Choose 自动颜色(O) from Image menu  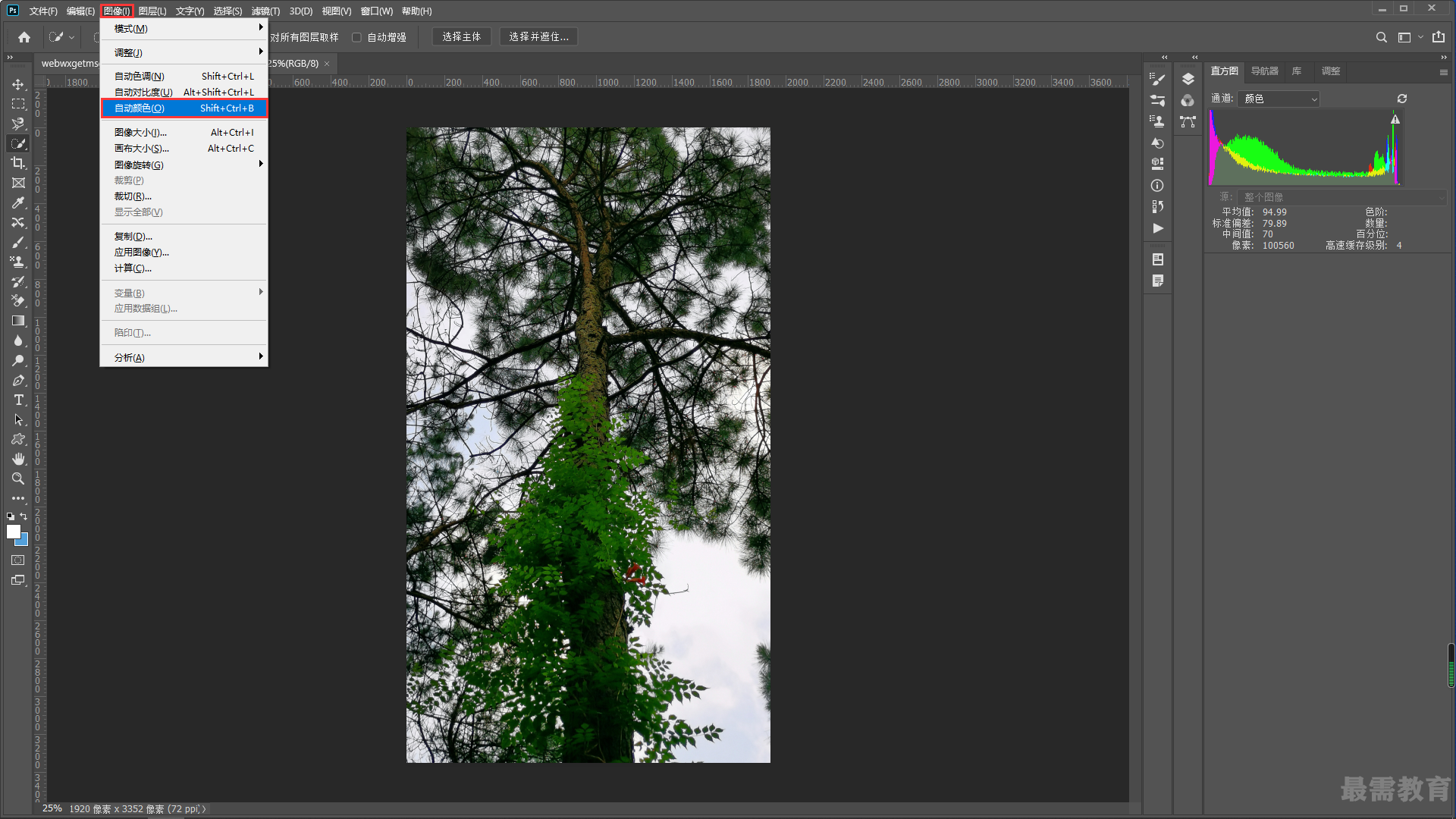184,108
